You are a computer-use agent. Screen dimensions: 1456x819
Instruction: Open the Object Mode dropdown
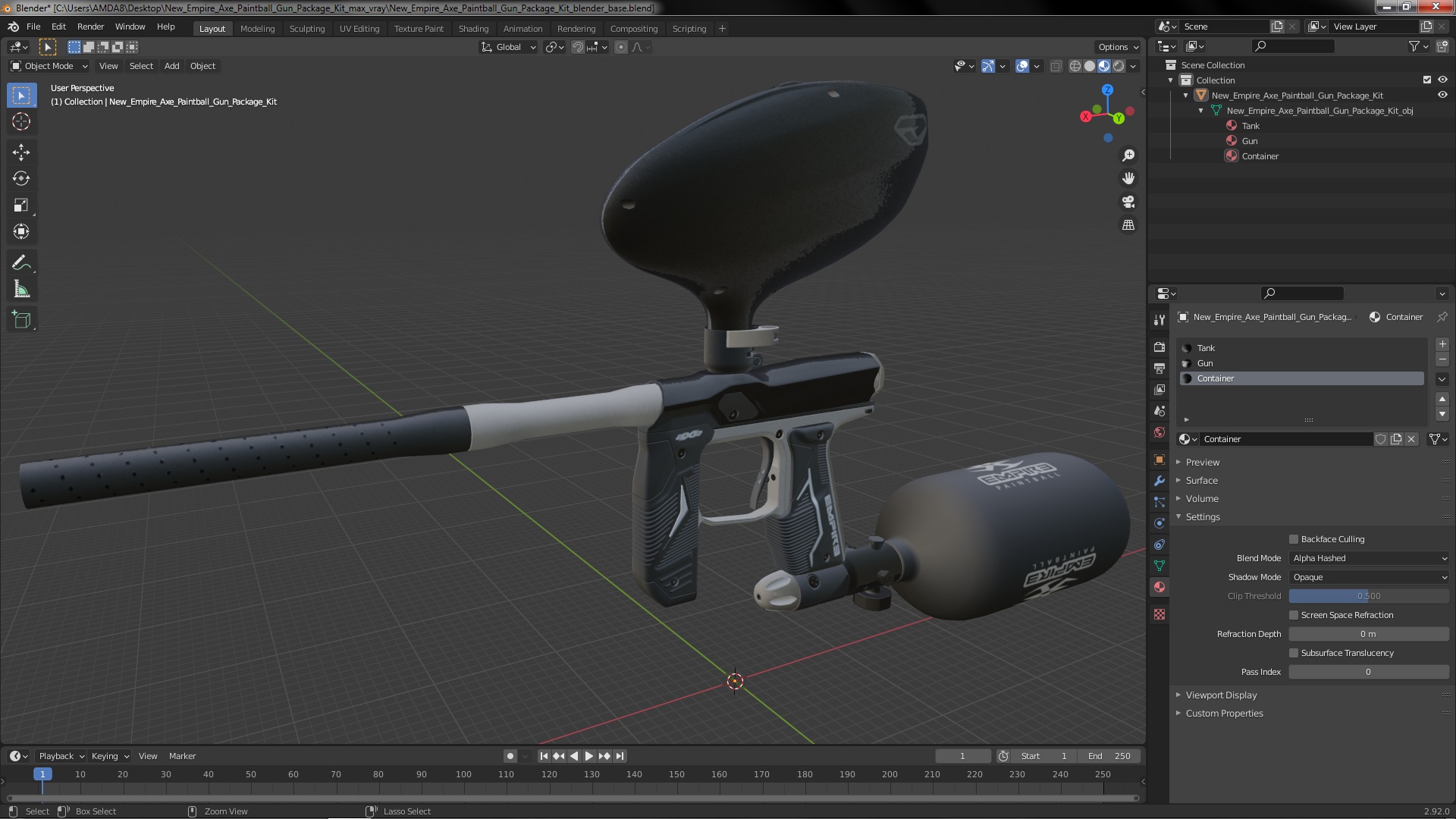coord(49,66)
